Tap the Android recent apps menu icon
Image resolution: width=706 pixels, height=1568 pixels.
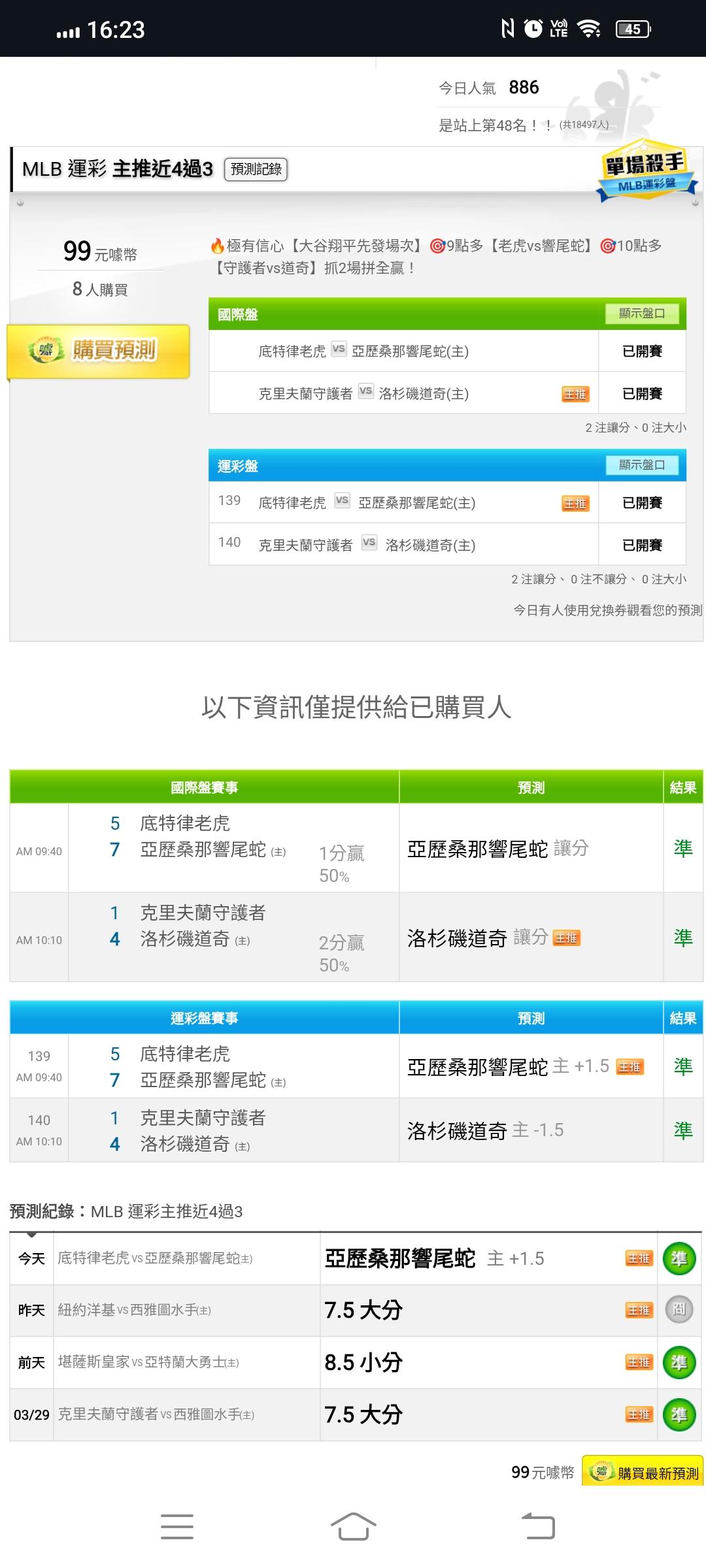point(177,1527)
